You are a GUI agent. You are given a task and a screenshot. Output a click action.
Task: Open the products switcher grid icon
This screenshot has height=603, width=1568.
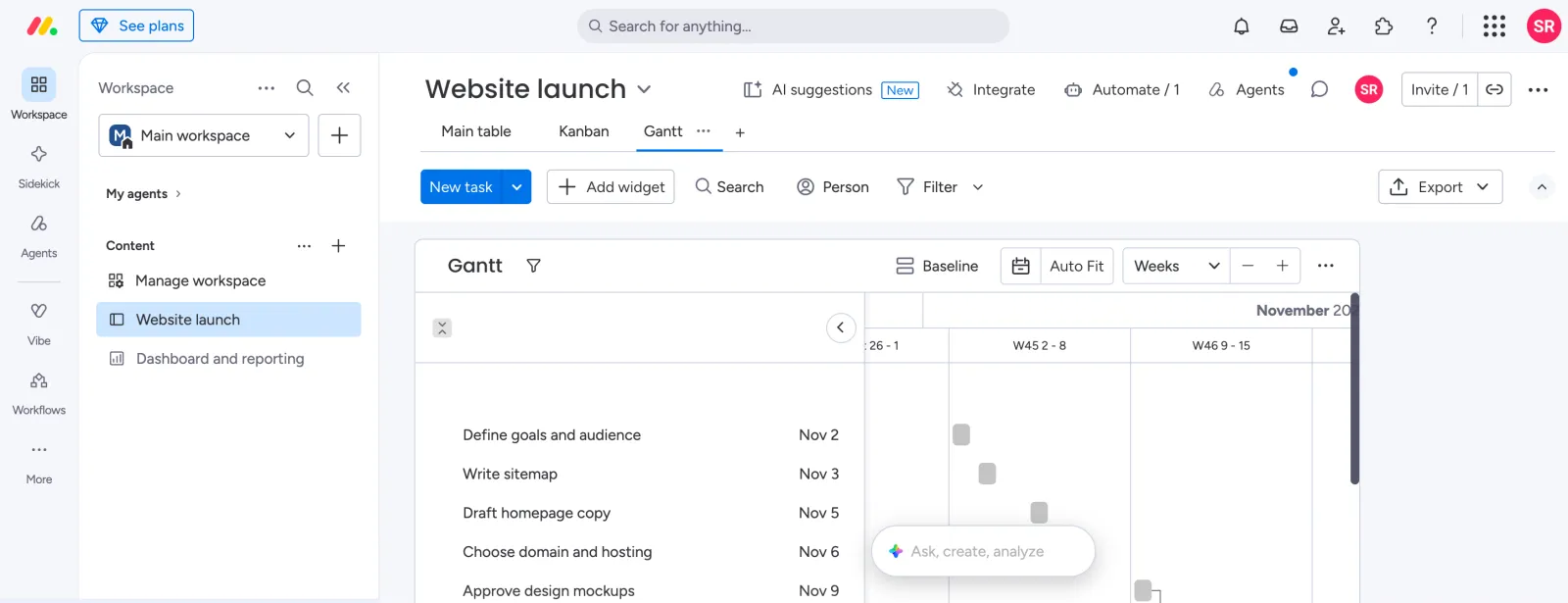1494,26
